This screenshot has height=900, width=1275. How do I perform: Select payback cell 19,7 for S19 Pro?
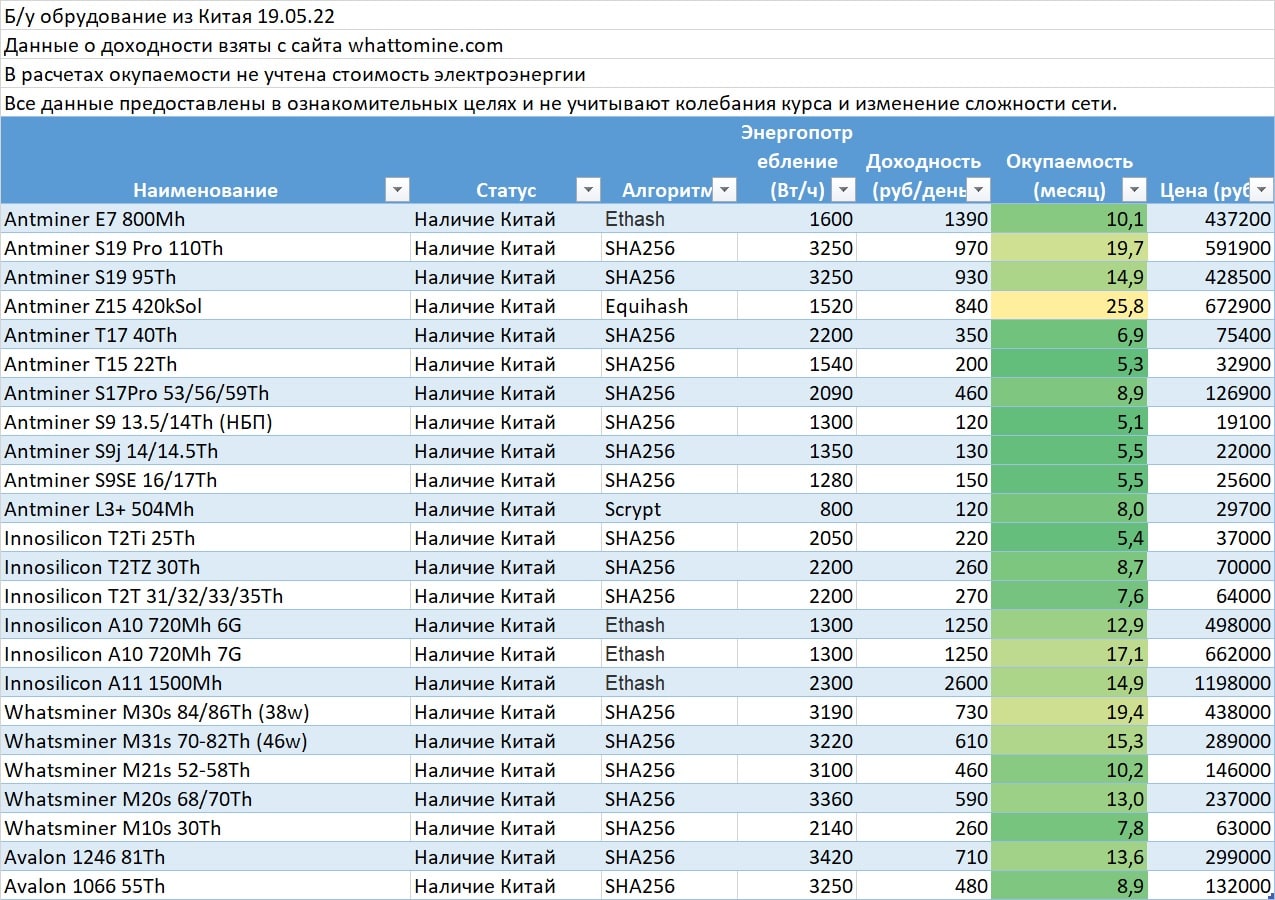coord(1068,248)
